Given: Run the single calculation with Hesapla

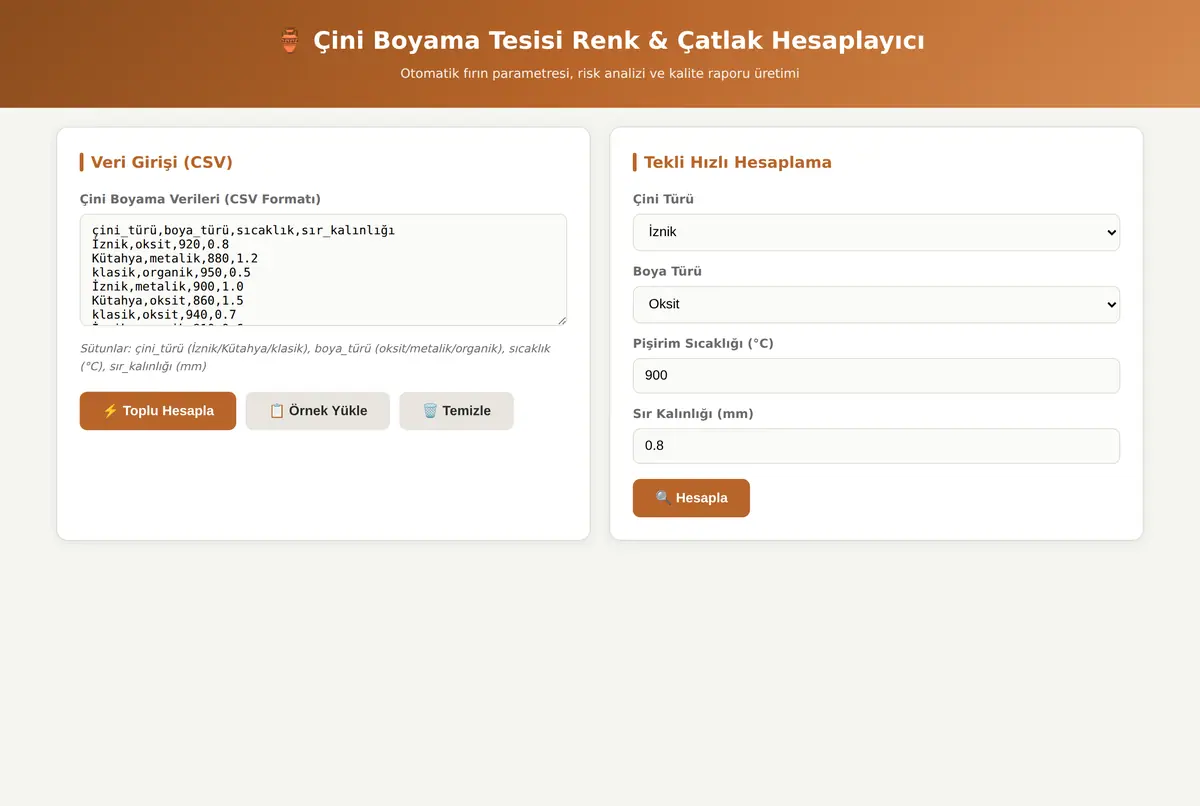Looking at the screenshot, I should pos(691,498).
